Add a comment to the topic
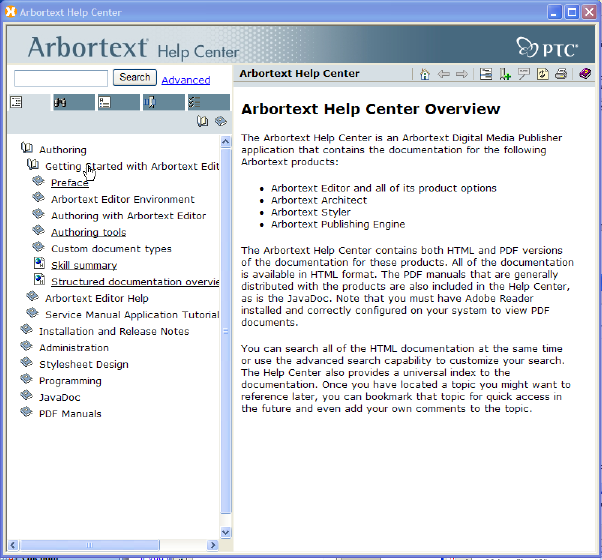The width and height of the screenshot is (602, 560). pyautogui.click(x=524, y=74)
